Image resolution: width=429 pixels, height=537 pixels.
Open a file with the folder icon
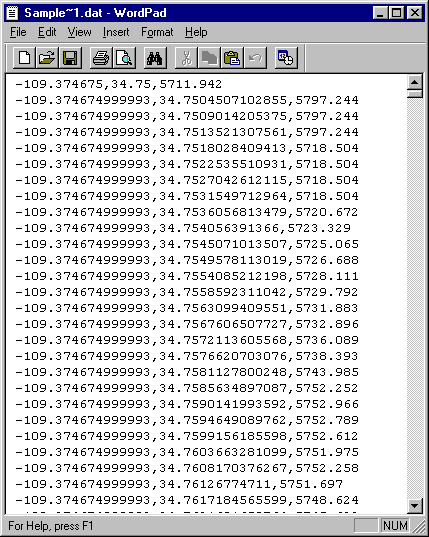tap(47, 58)
